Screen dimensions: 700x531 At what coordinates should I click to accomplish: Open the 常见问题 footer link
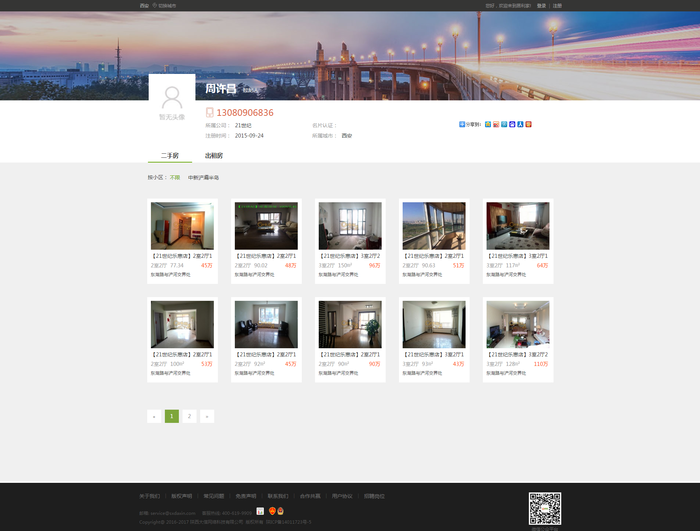pyautogui.click(x=214, y=496)
